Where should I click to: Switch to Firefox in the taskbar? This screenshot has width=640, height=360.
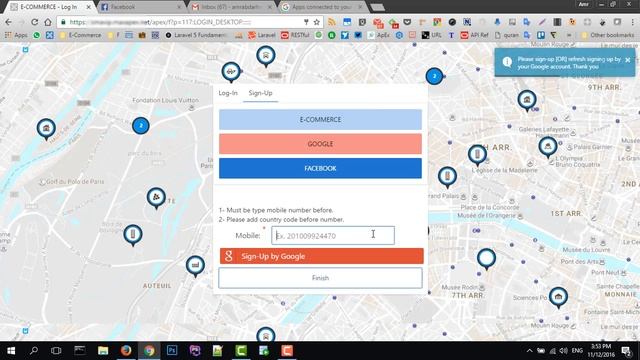126,351
